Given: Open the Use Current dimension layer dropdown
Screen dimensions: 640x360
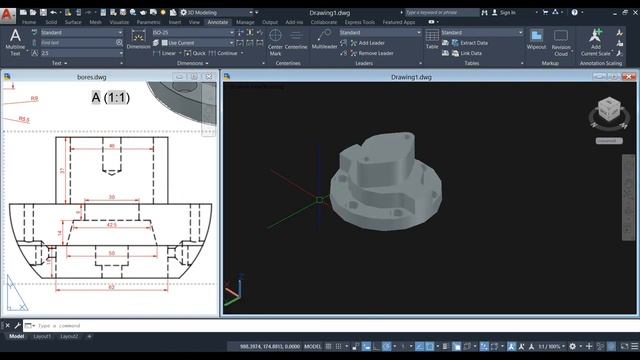Looking at the screenshot, I should click(x=198, y=42).
